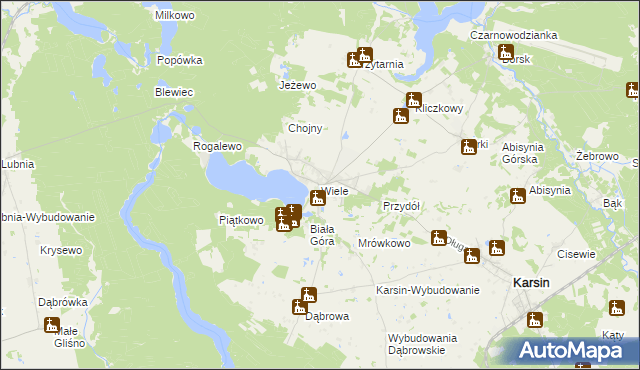The image size is (640, 370).
Task: Click the church icon above Kąty
Action: [617, 308]
